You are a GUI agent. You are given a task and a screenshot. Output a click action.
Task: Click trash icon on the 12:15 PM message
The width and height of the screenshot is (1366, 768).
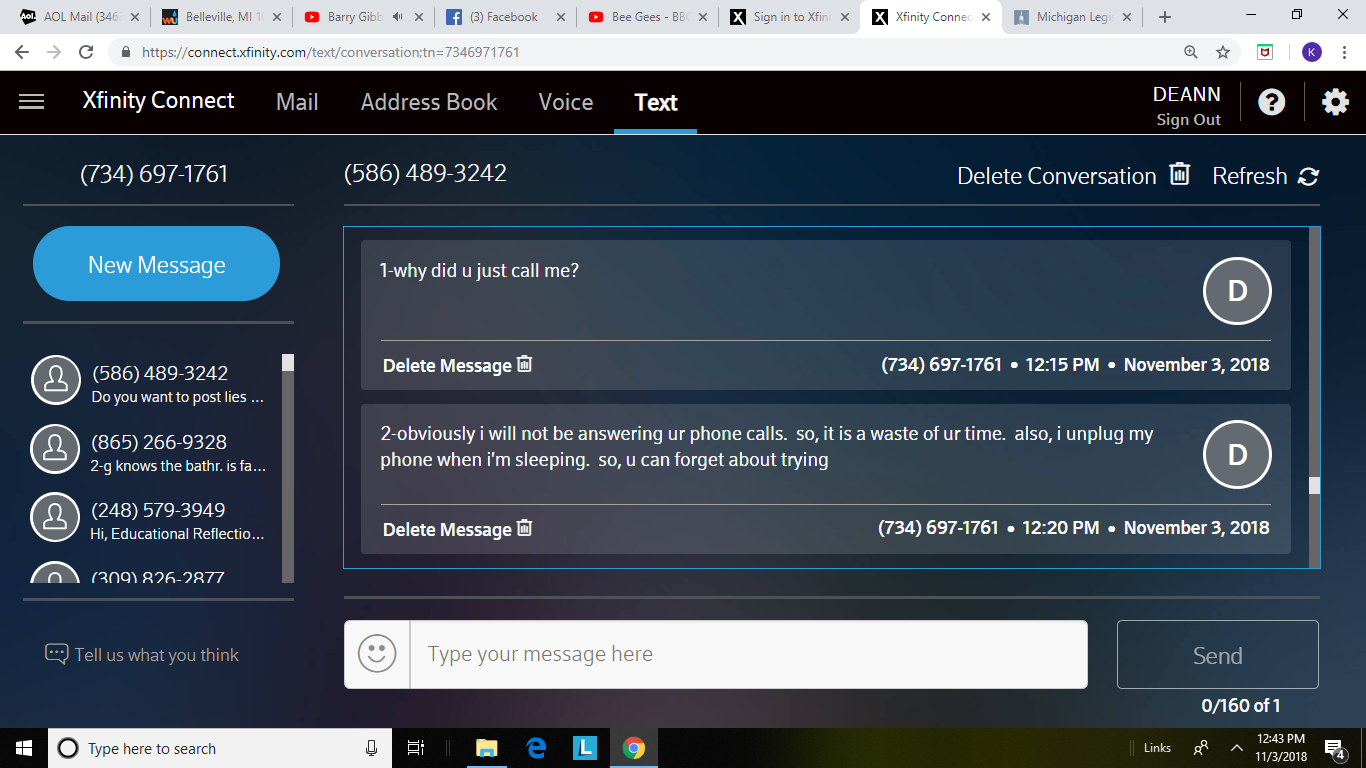[x=524, y=364]
